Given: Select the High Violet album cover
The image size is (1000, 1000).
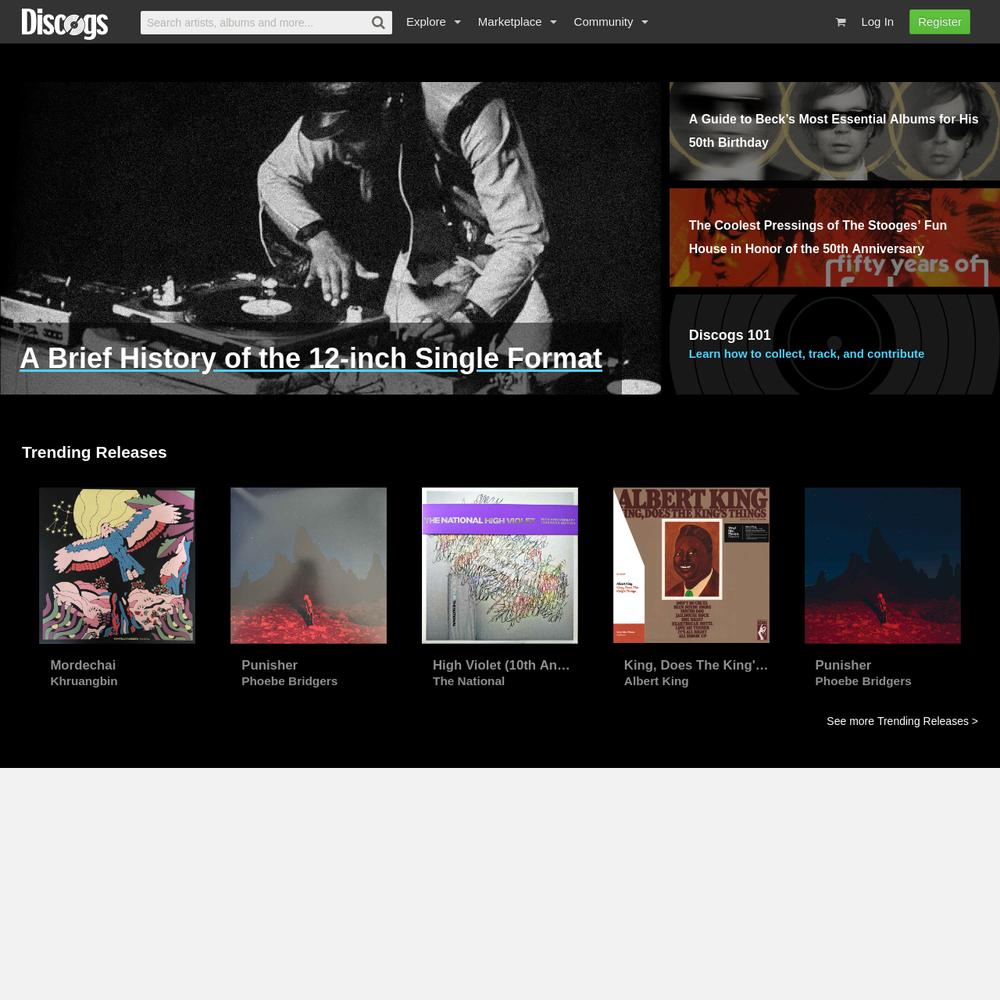Looking at the screenshot, I should click(499, 566).
